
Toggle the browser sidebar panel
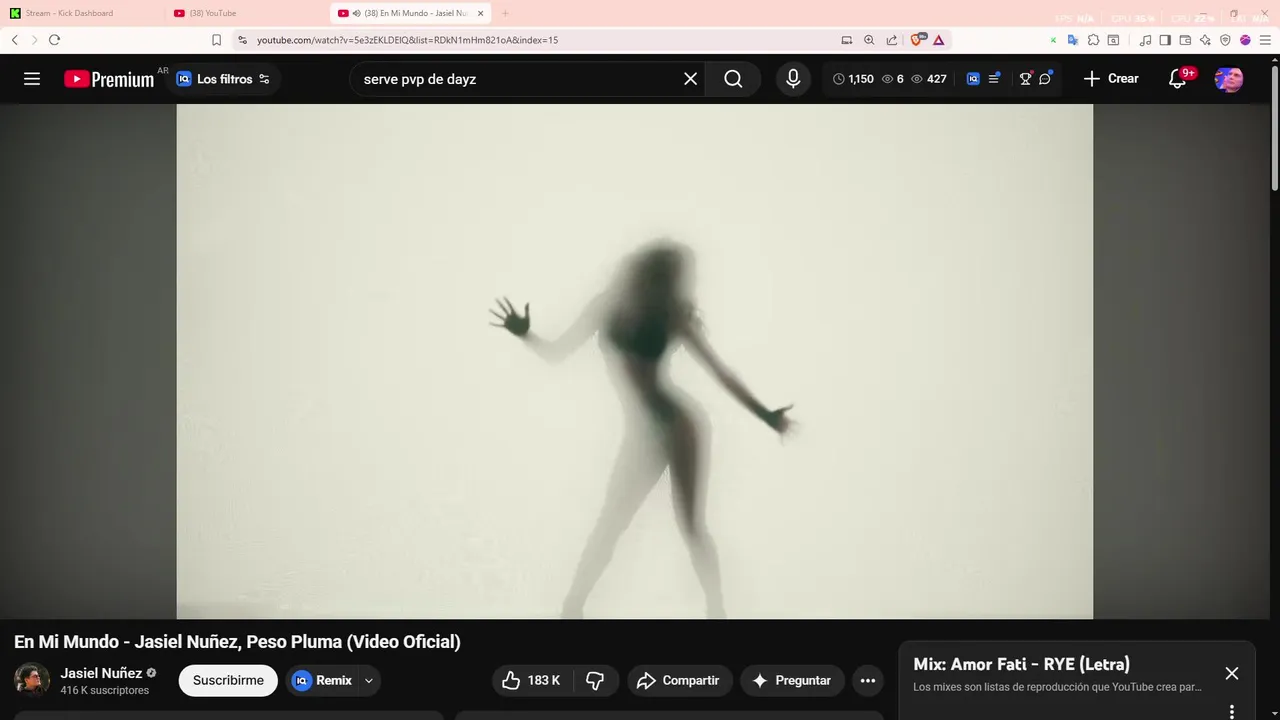pos(1165,40)
